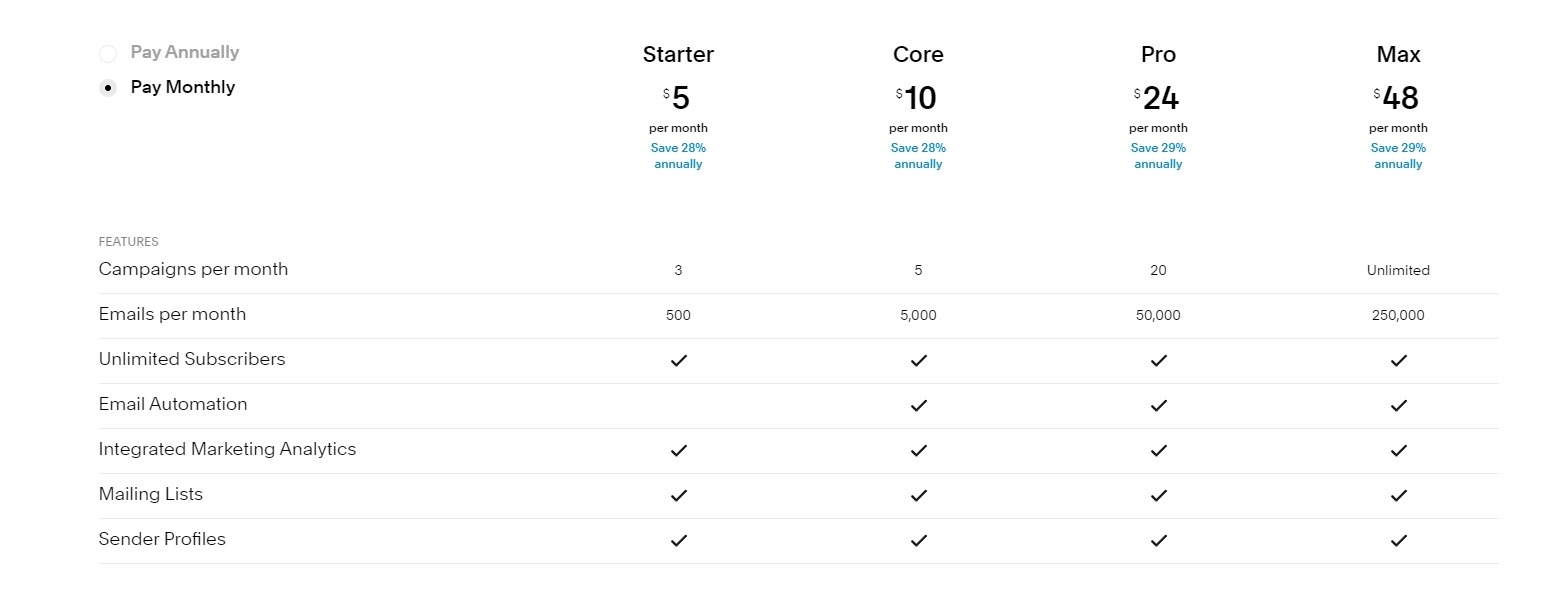Click Starter plan's Sender Profiles checkmark

[679, 540]
